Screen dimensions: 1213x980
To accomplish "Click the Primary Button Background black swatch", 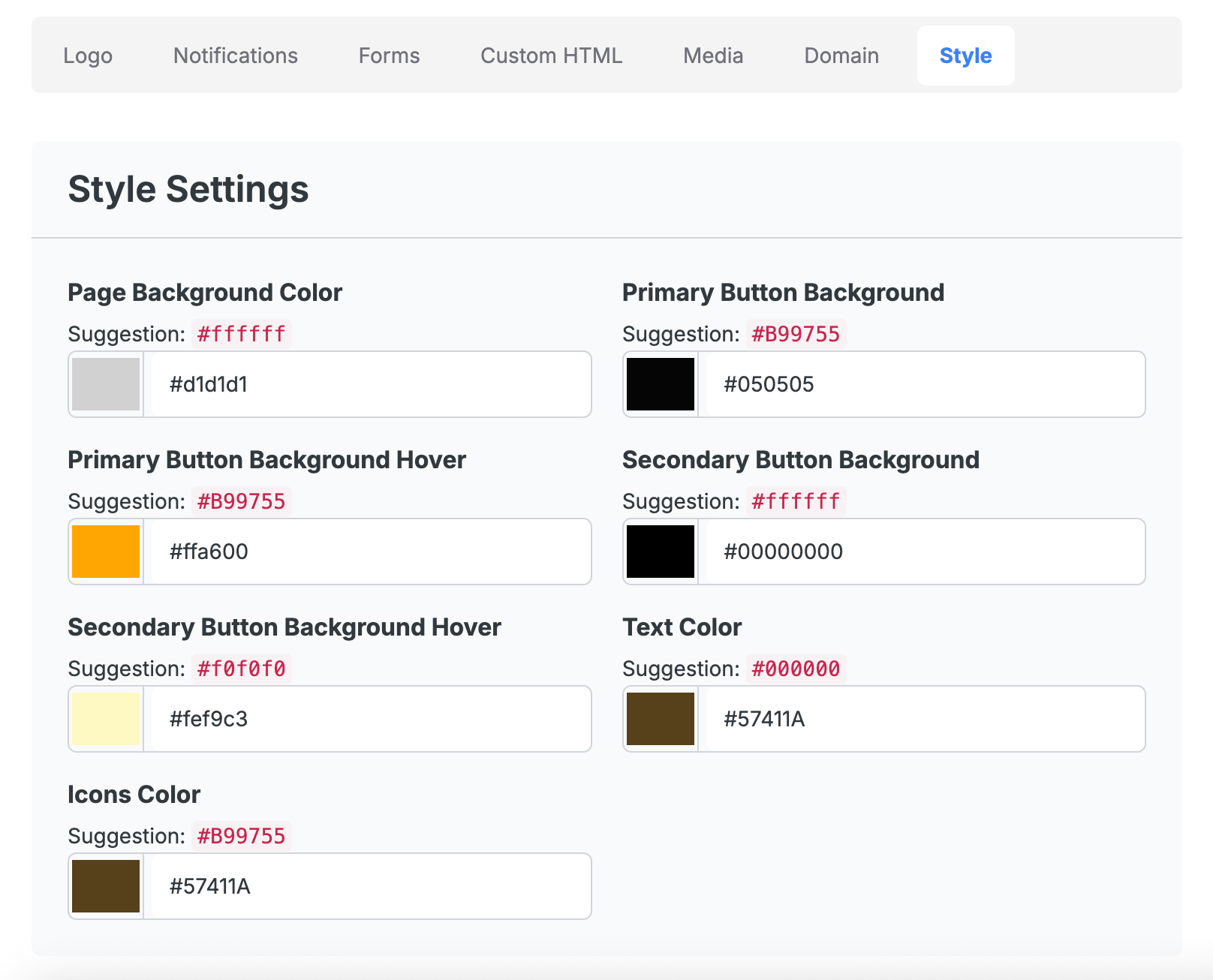I will coord(661,384).
